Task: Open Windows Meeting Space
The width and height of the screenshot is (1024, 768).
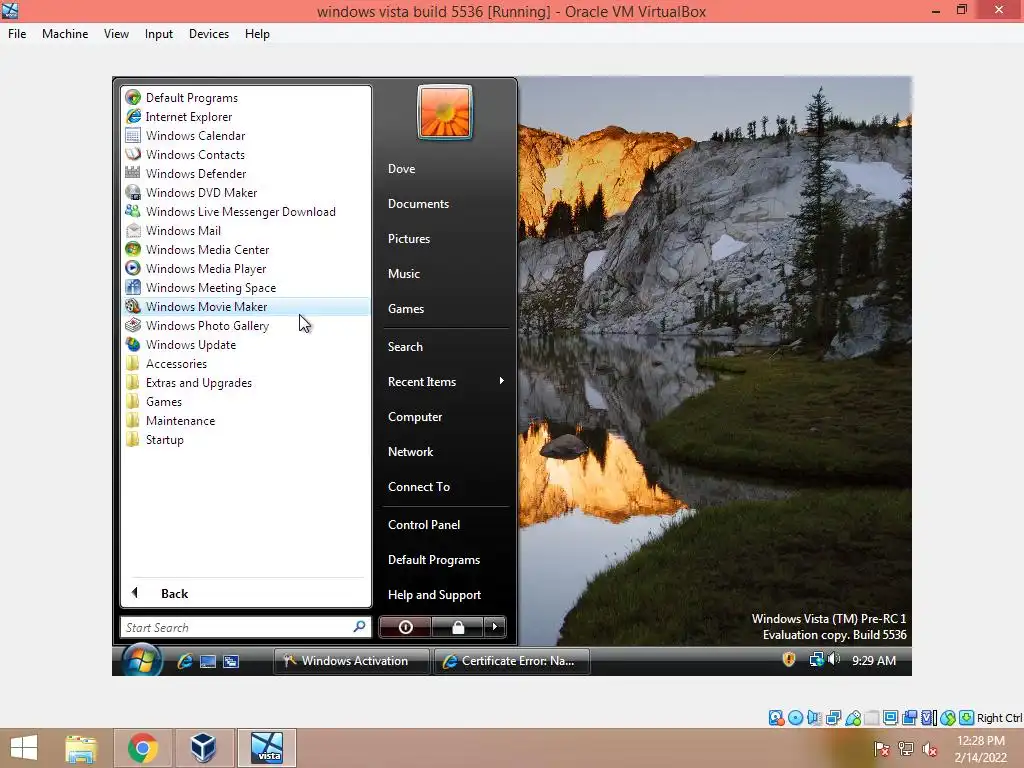Action: pyautogui.click(x=246, y=287)
